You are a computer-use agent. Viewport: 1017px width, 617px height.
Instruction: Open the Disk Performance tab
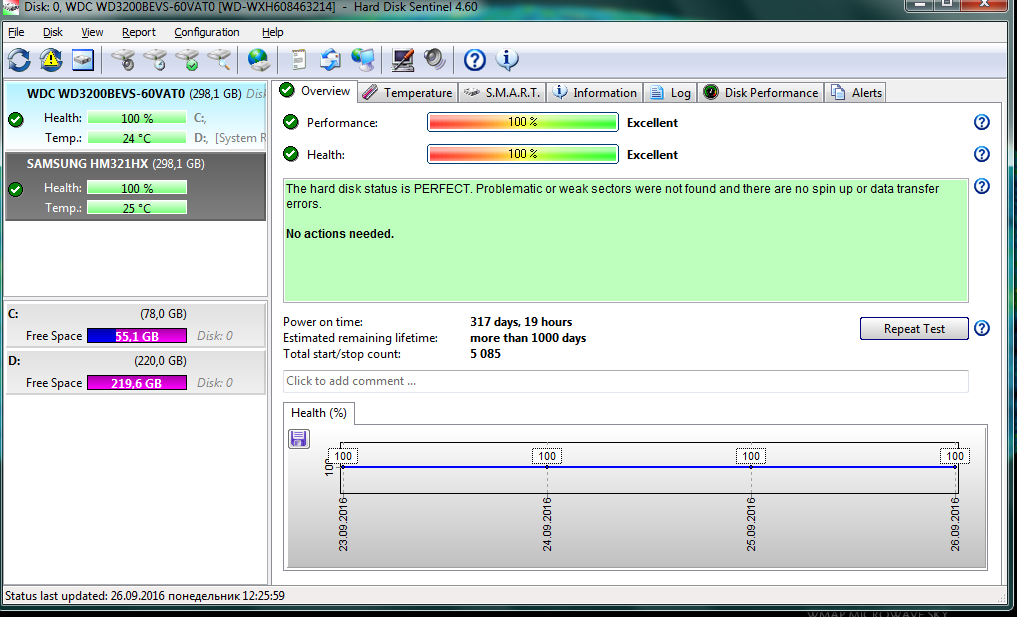tap(761, 92)
